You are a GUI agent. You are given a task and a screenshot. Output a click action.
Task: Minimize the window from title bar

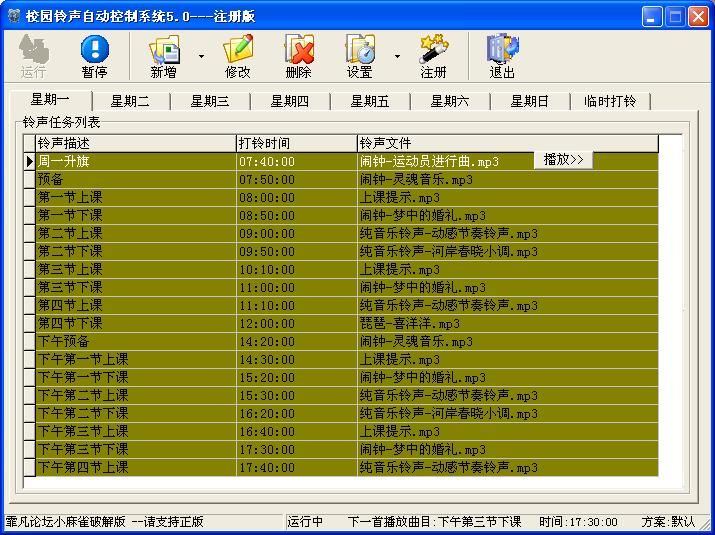pos(652,17)
